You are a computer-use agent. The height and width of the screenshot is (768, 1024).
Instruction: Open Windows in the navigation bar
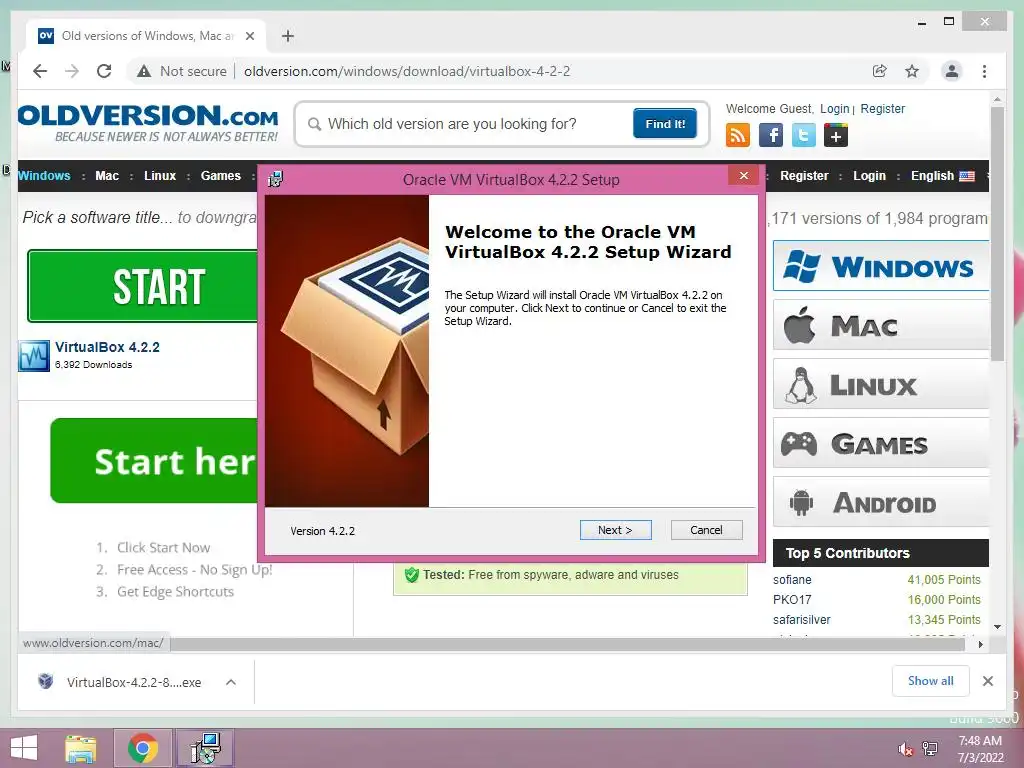point(44,175)
